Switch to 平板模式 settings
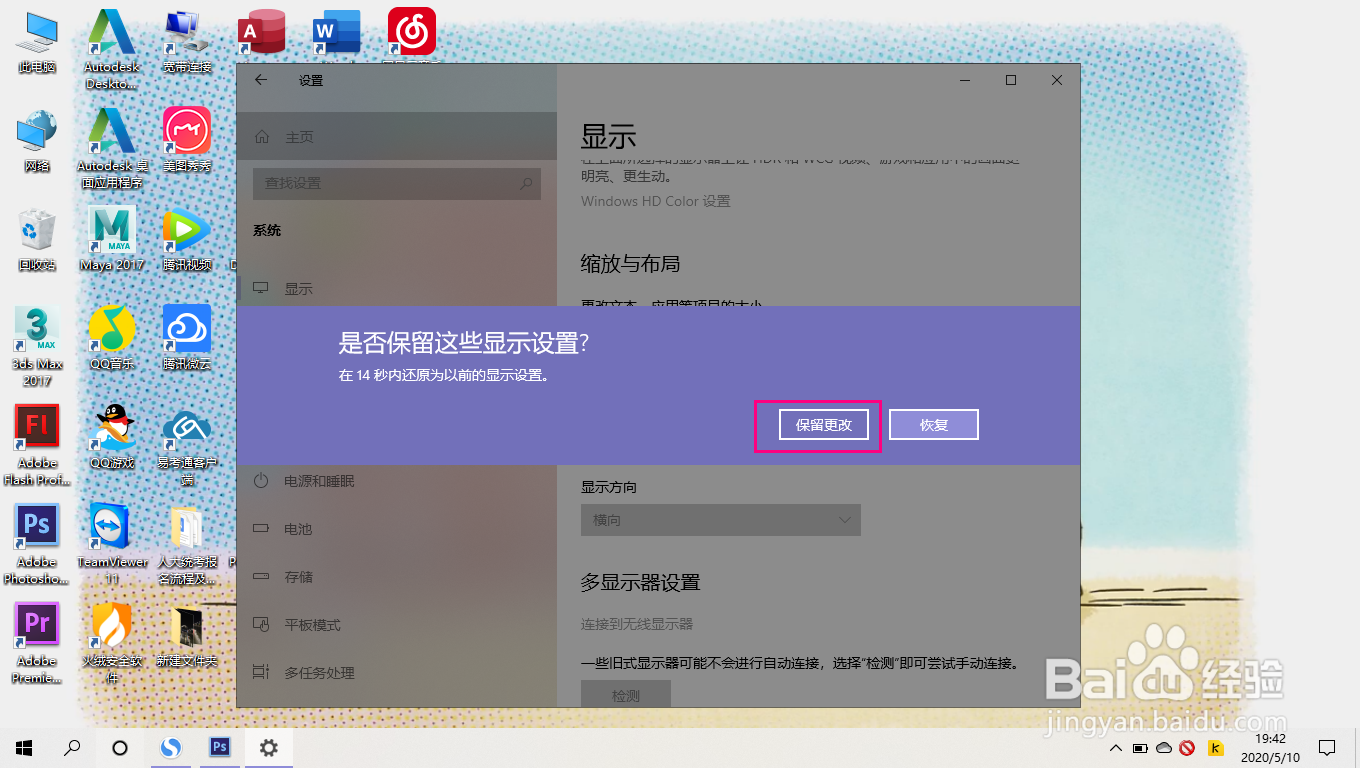This screenshot has height=768, width=1360. (x=310, y=624)
